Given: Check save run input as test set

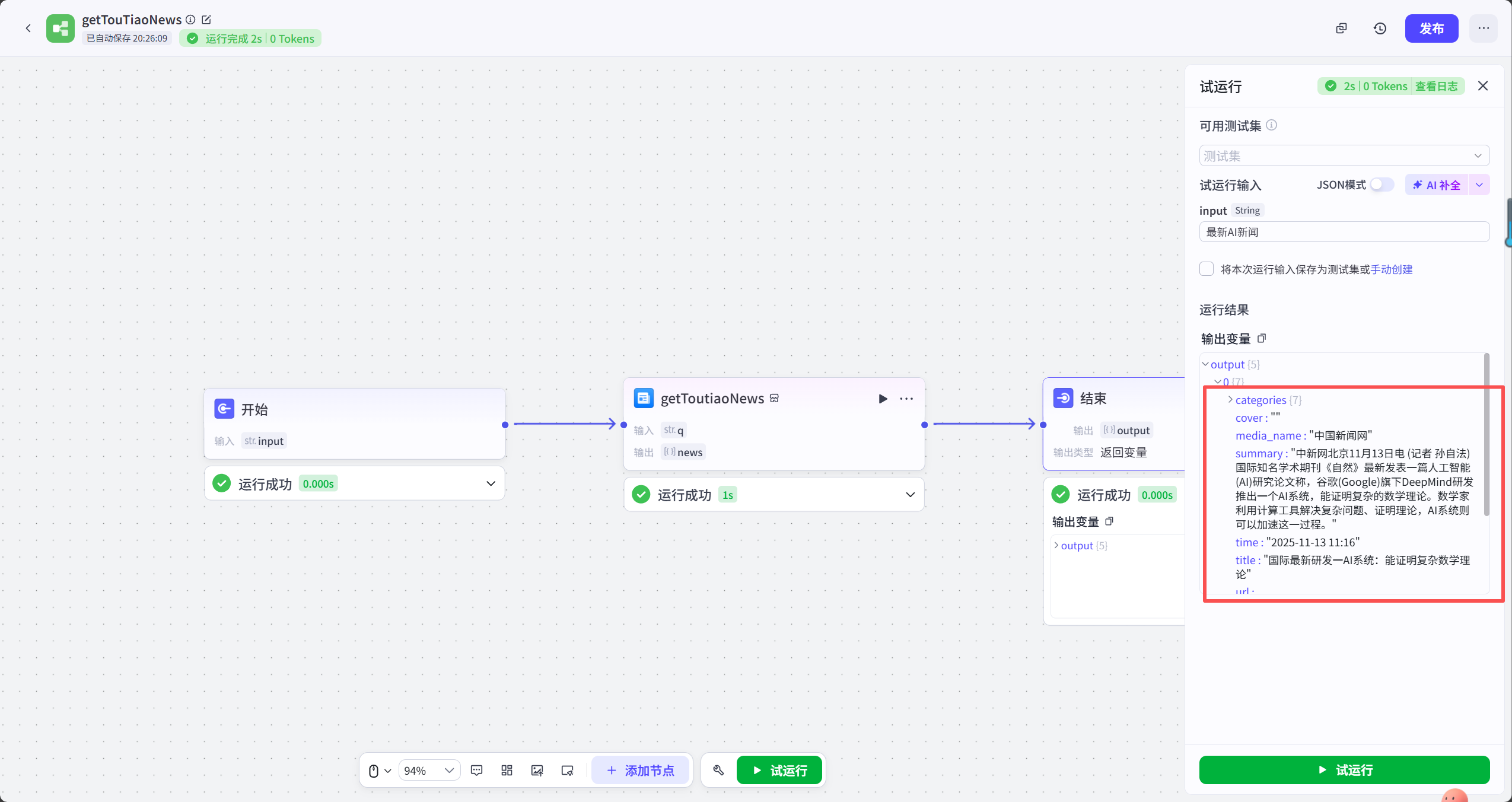Looking at the screenshot, I should (1207, 269).
